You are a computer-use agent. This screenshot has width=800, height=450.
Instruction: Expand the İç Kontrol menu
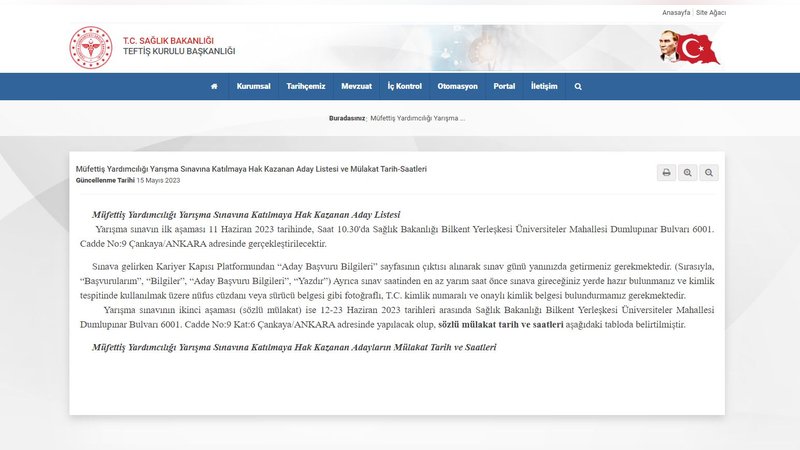[x=405, y=86]
